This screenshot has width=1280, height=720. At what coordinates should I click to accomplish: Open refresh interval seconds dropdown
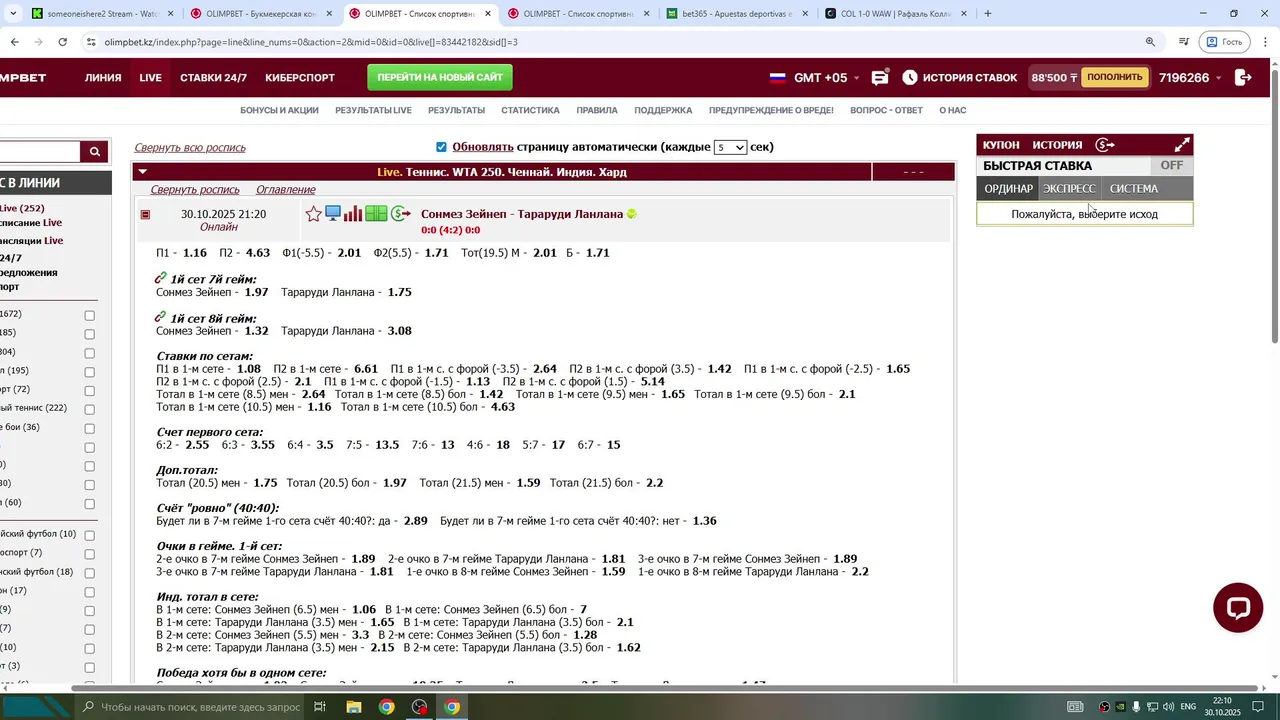730,147
